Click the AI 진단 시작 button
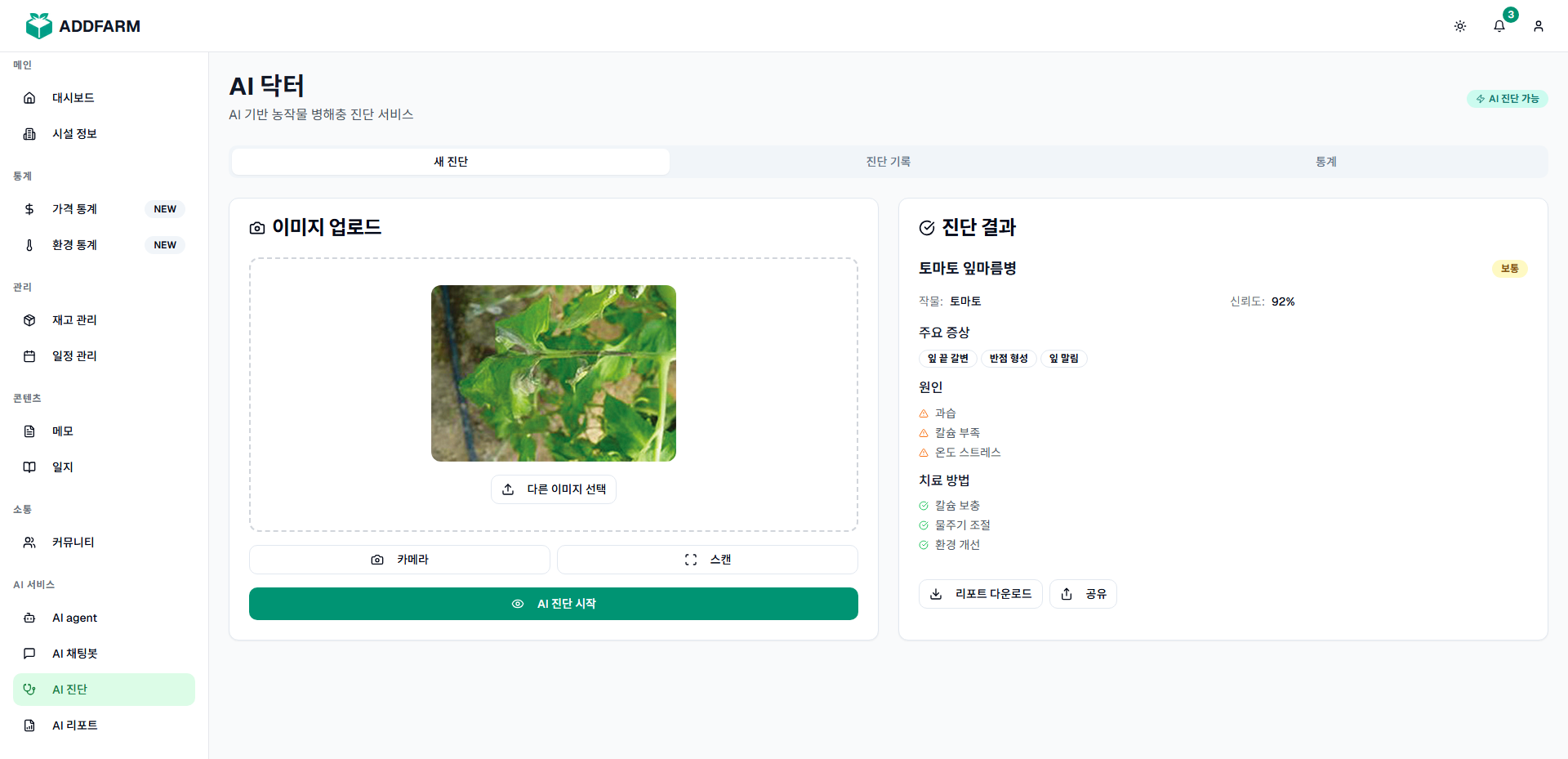The image size is (1568, 759). coord(553,603)
